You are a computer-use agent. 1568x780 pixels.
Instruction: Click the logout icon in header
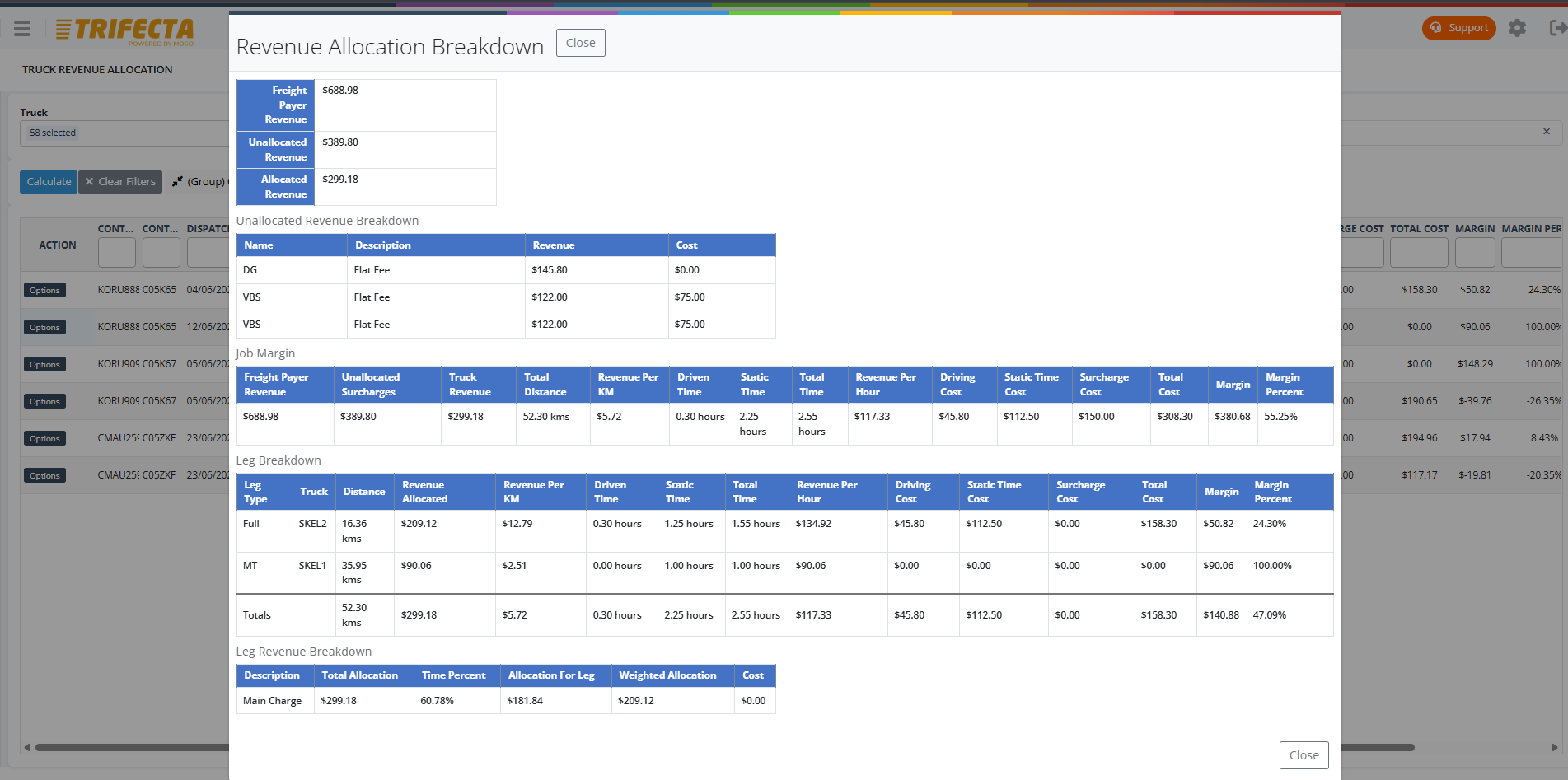(1557, 28)
